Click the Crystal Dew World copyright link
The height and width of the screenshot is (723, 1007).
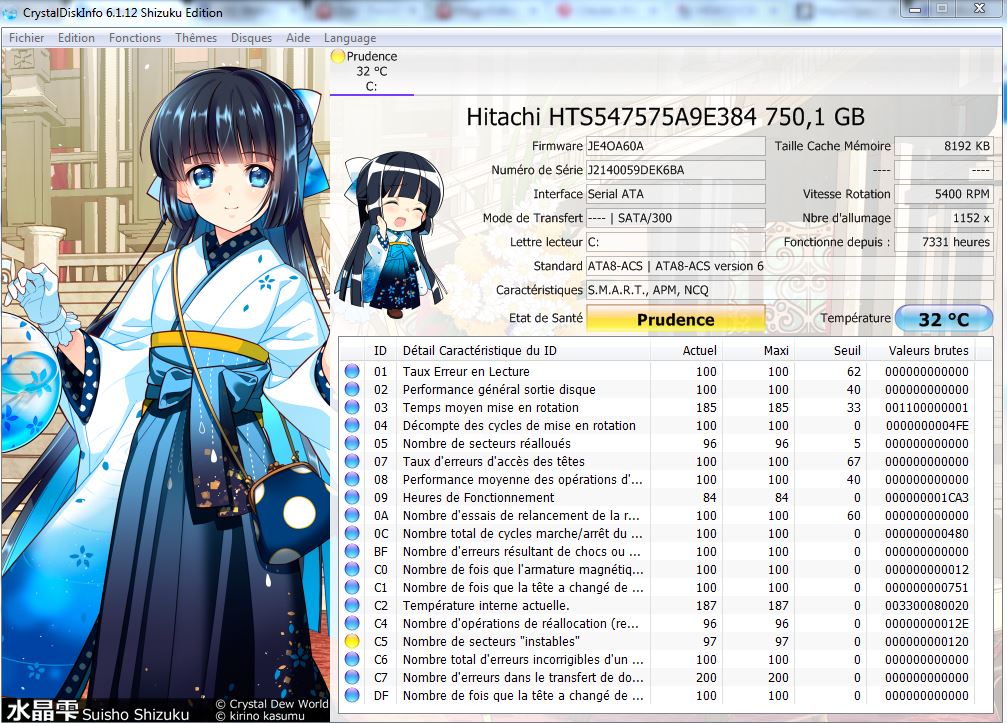[272, 704]
